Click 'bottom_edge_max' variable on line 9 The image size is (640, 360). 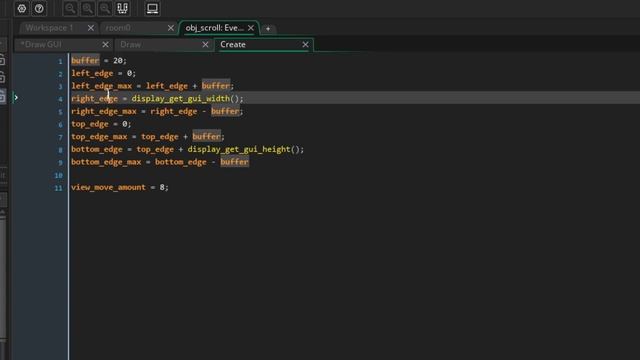click(106, 162)
